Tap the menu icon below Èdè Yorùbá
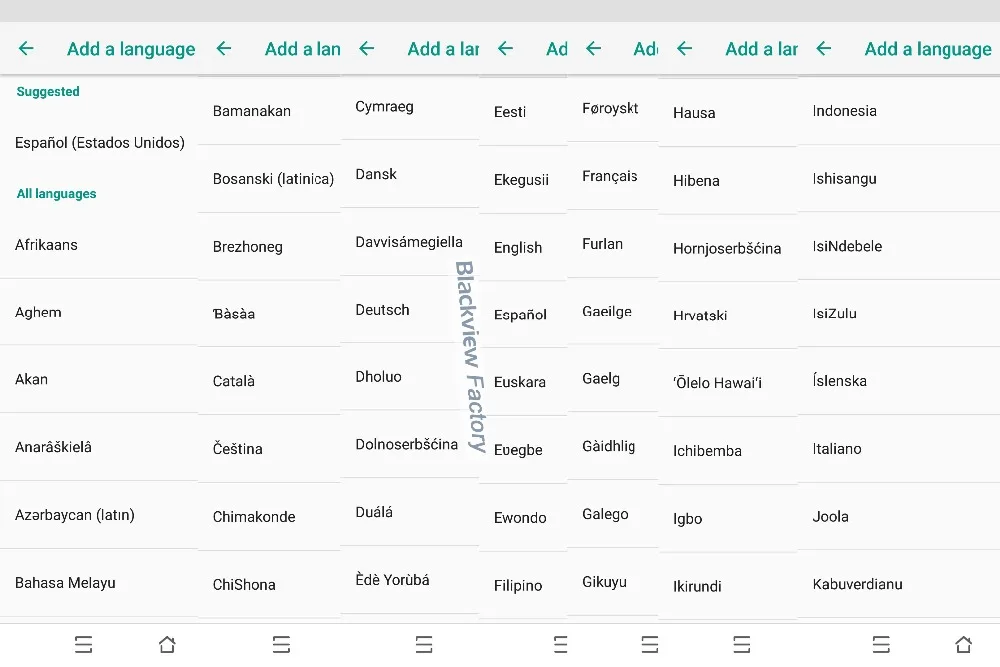Image resolution: width=1000 pixels, height=667 pixels. tap(424, 645)
